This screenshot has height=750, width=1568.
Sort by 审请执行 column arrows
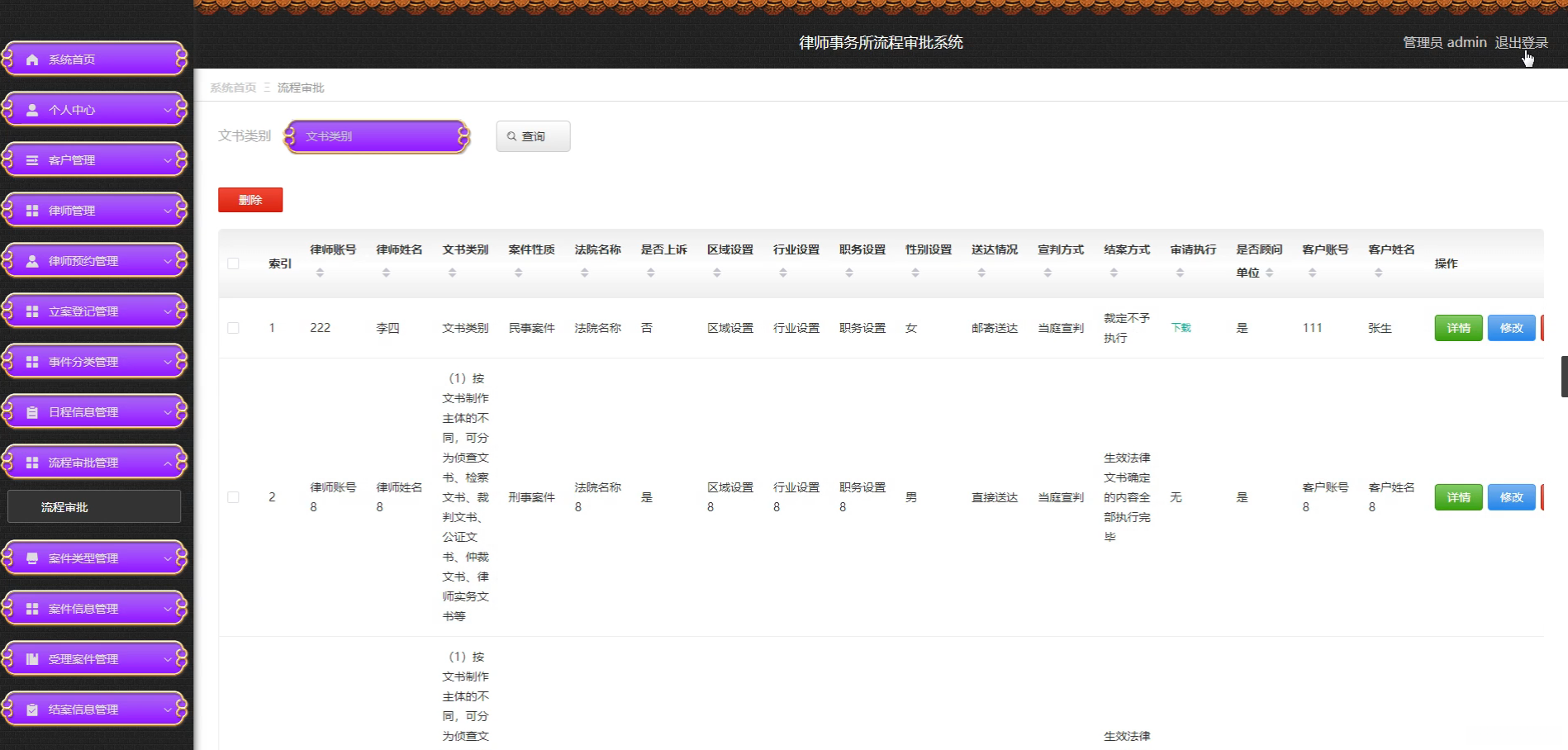click(x=1180, y=273)
